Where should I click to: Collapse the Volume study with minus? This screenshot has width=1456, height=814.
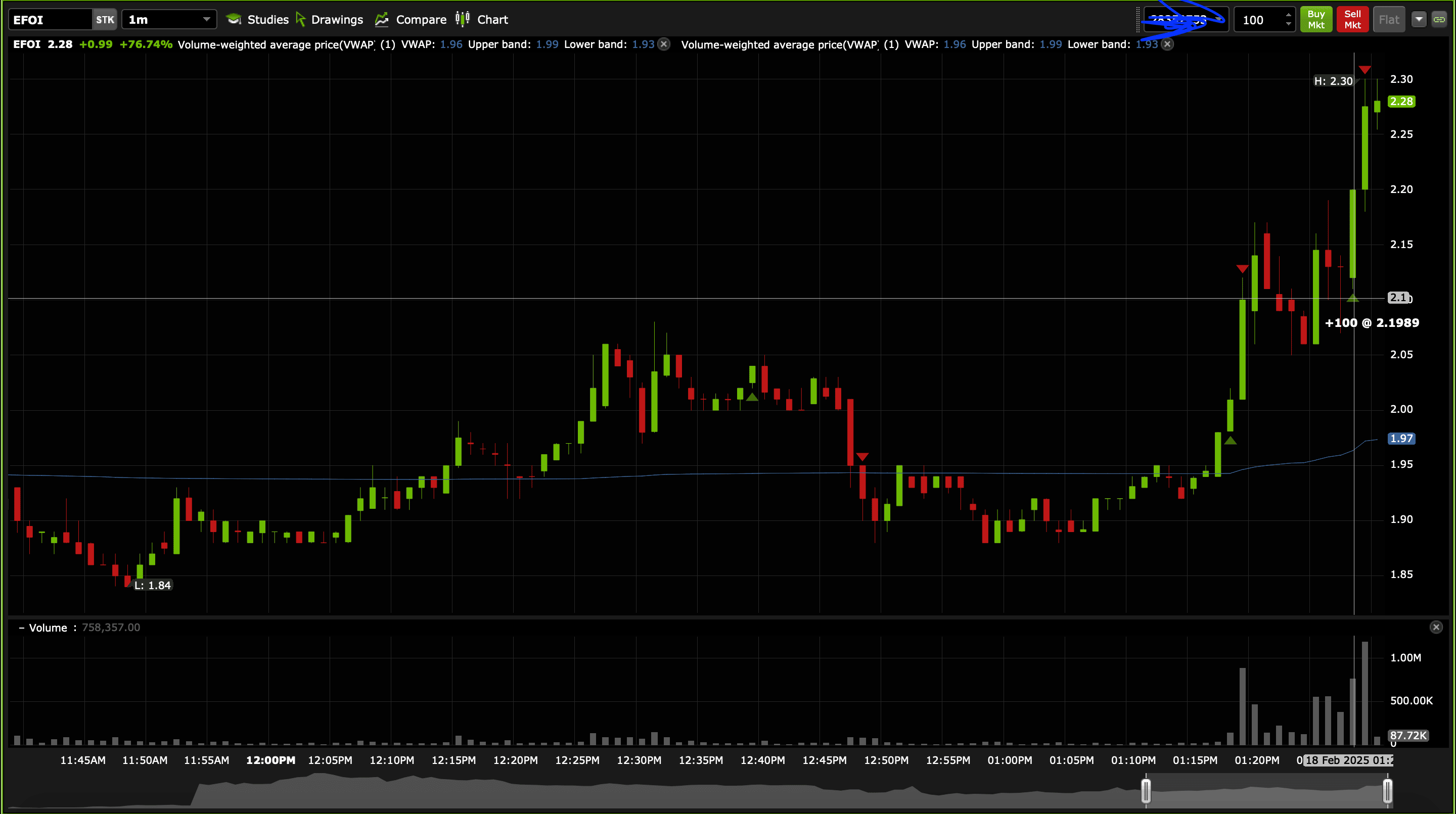(21, 628)
